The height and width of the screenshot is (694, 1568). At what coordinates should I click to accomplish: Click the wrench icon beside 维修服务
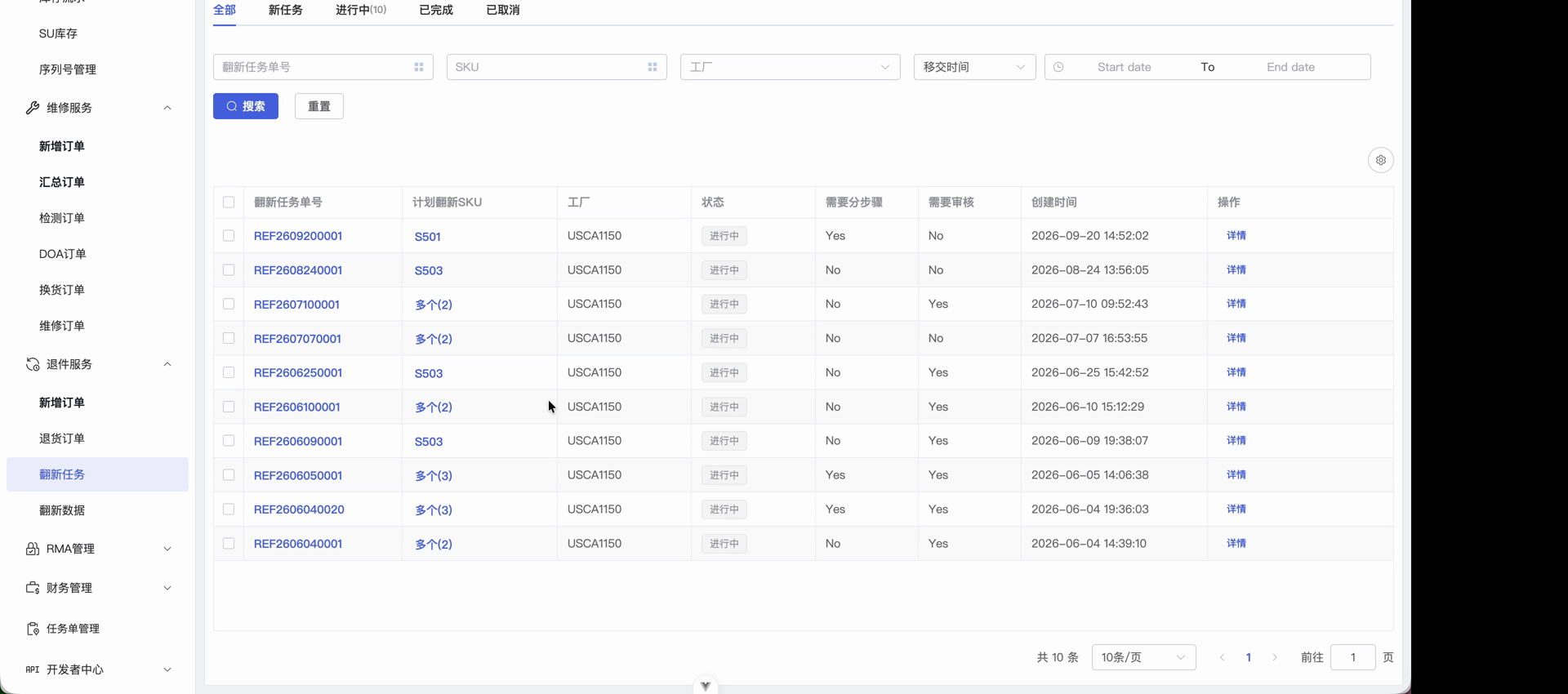point(33,108)
